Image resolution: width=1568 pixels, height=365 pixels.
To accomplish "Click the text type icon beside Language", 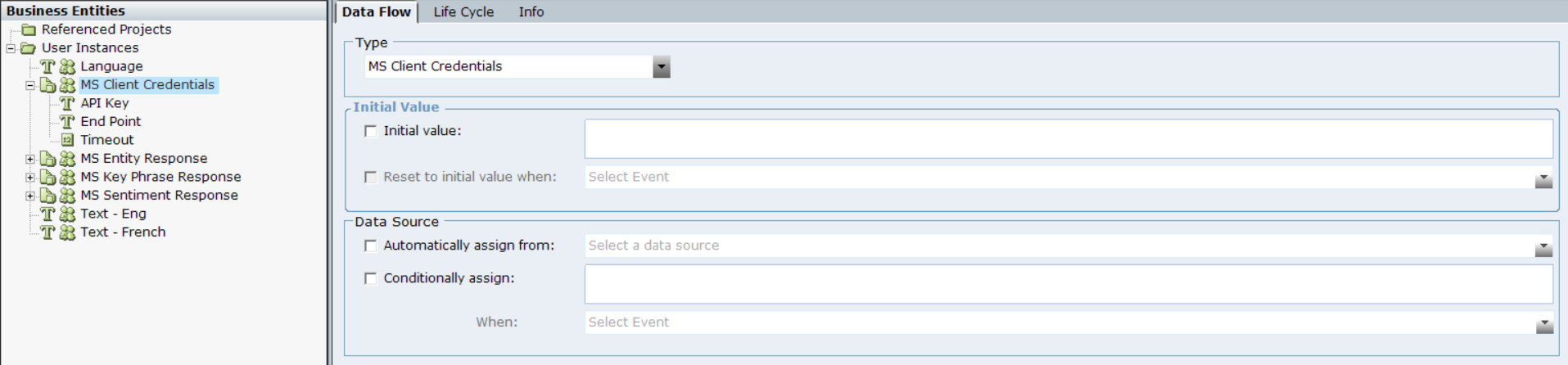I will click(47, 66).
